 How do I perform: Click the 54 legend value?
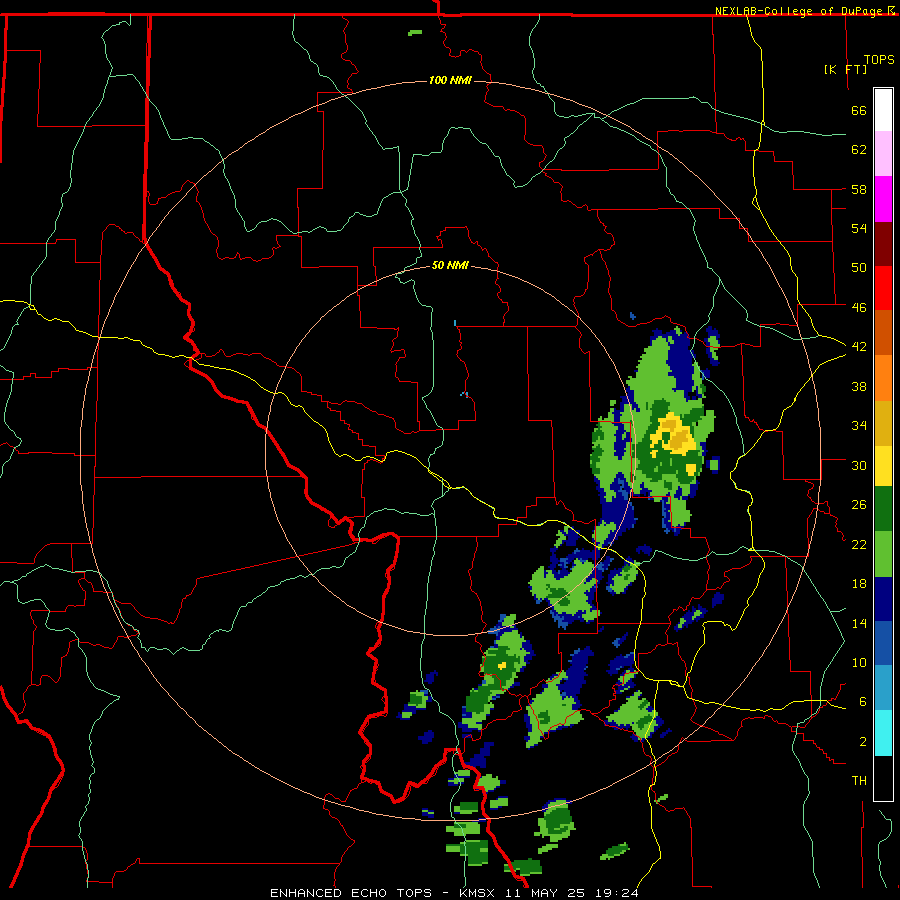859,228
